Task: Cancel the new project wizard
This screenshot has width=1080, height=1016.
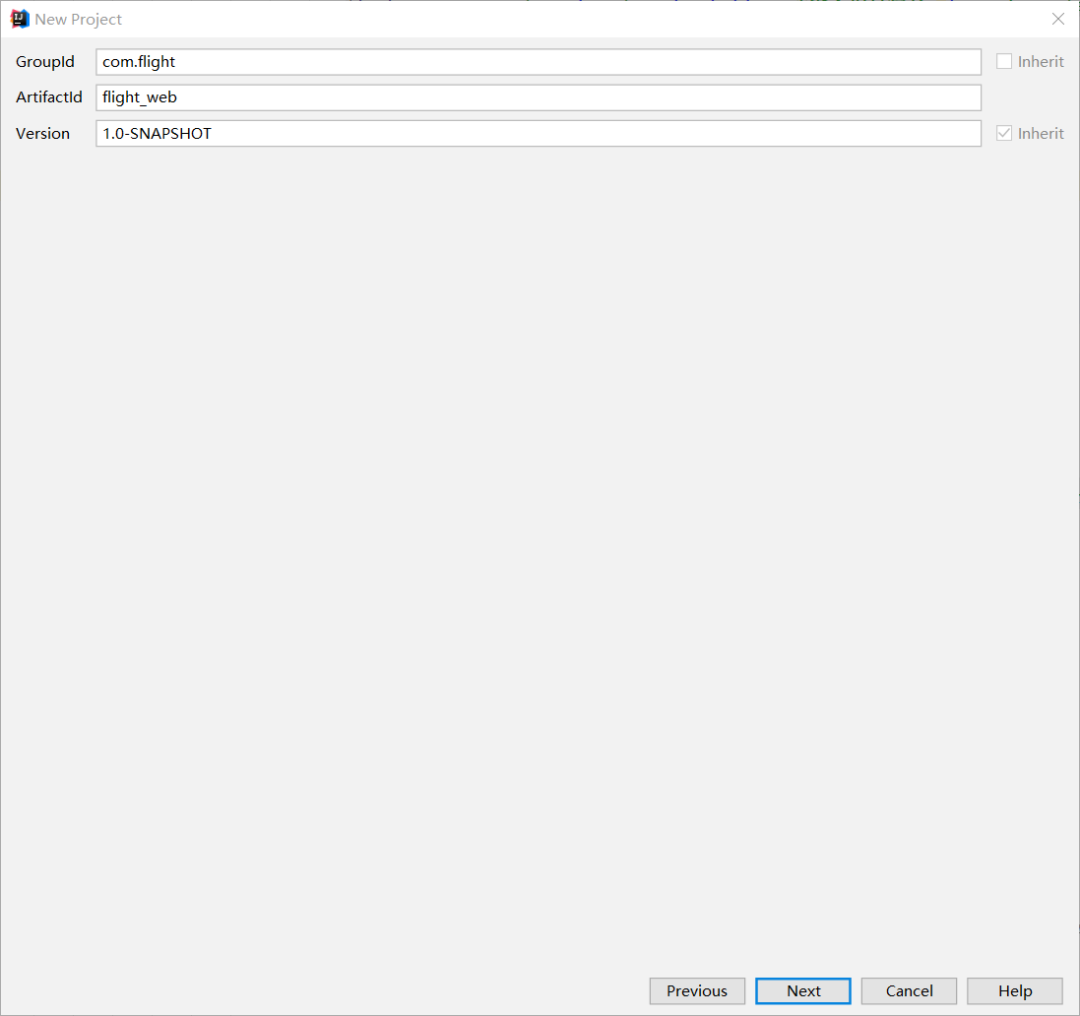Action: (909, 991)
